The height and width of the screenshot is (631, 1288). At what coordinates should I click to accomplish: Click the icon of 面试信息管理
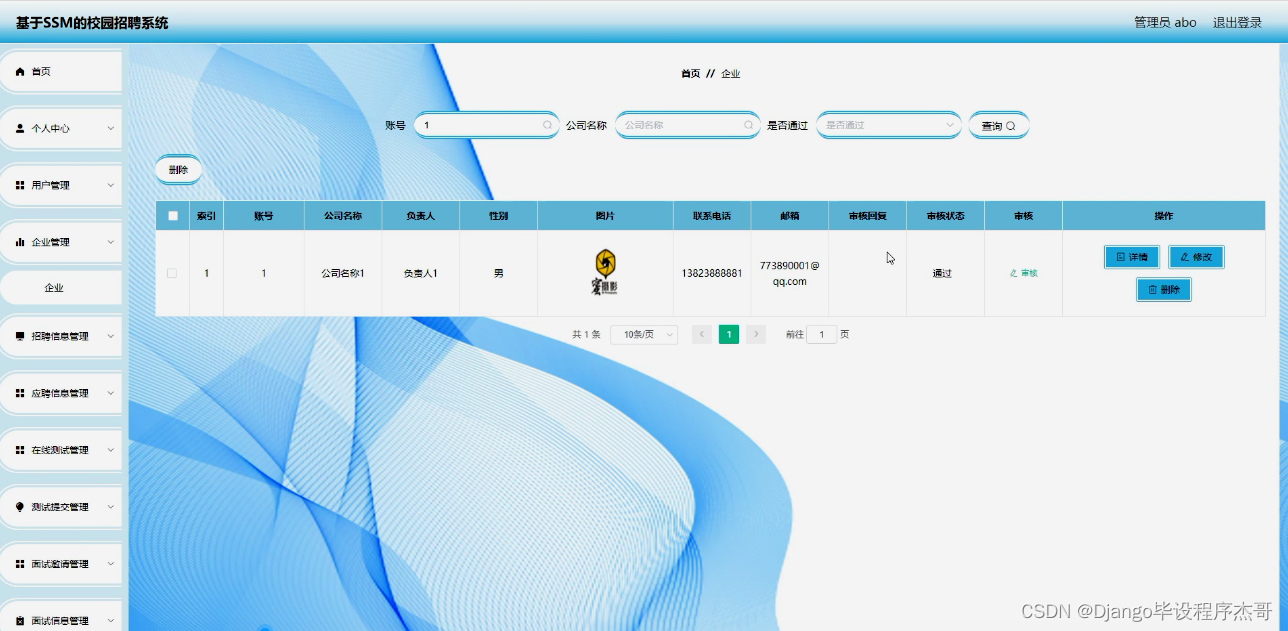pos(20,621)
